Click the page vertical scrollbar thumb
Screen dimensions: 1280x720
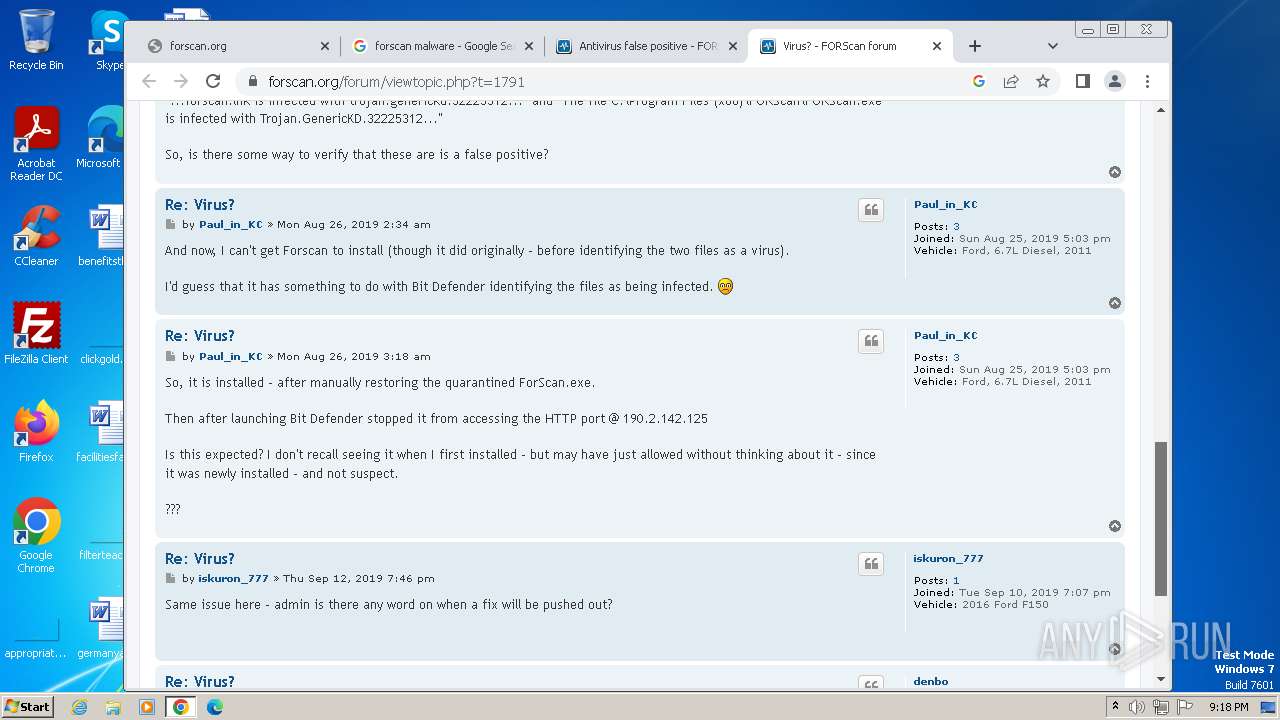pos(1161,519)
